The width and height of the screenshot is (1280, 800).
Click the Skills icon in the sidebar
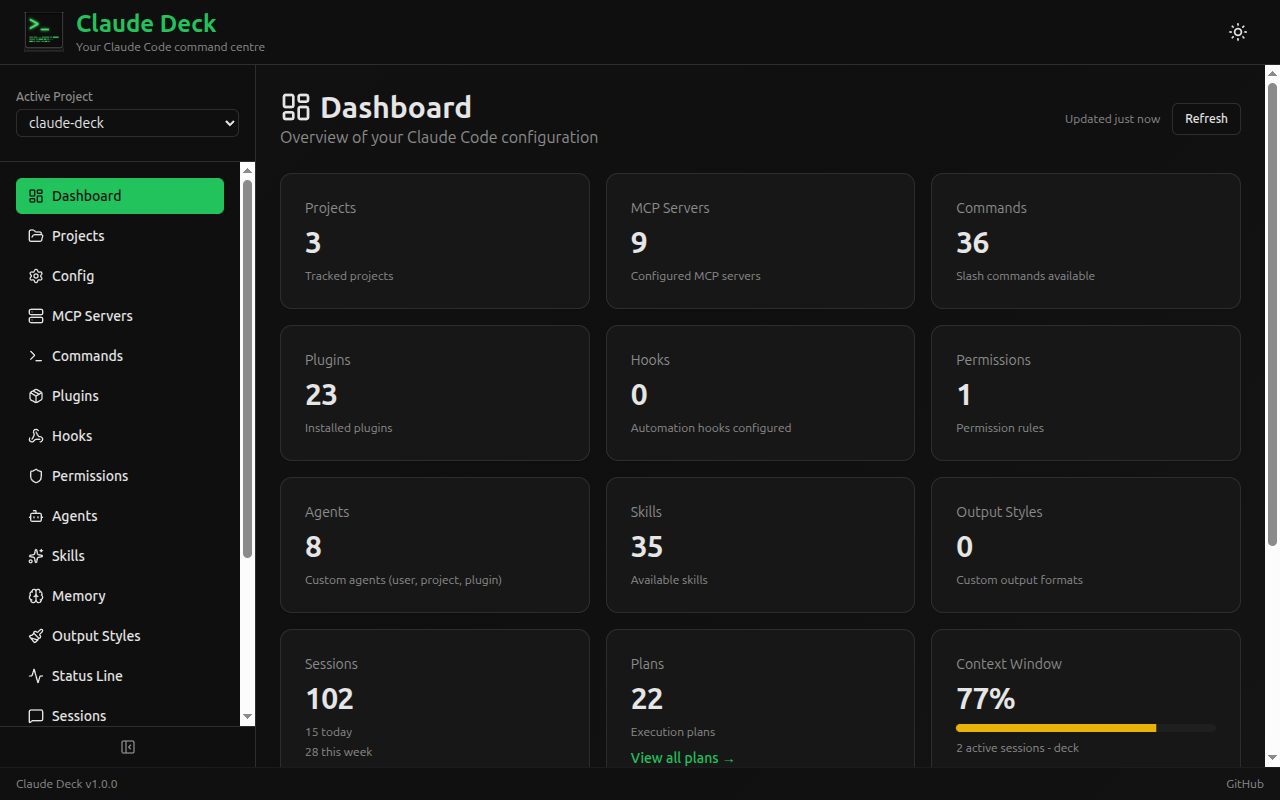pos(34,555)
